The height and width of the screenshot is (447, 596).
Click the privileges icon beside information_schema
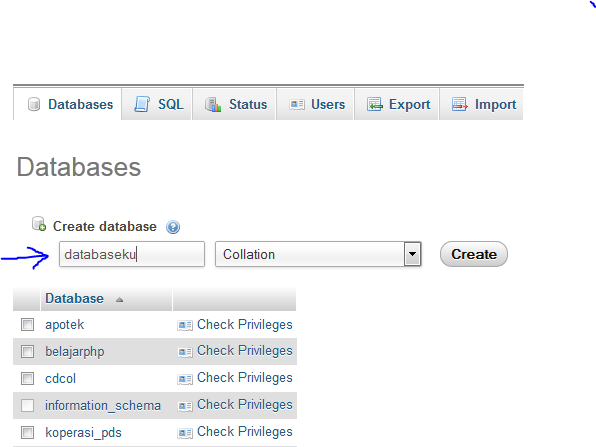pyautogui.click(x=185, y=406)
